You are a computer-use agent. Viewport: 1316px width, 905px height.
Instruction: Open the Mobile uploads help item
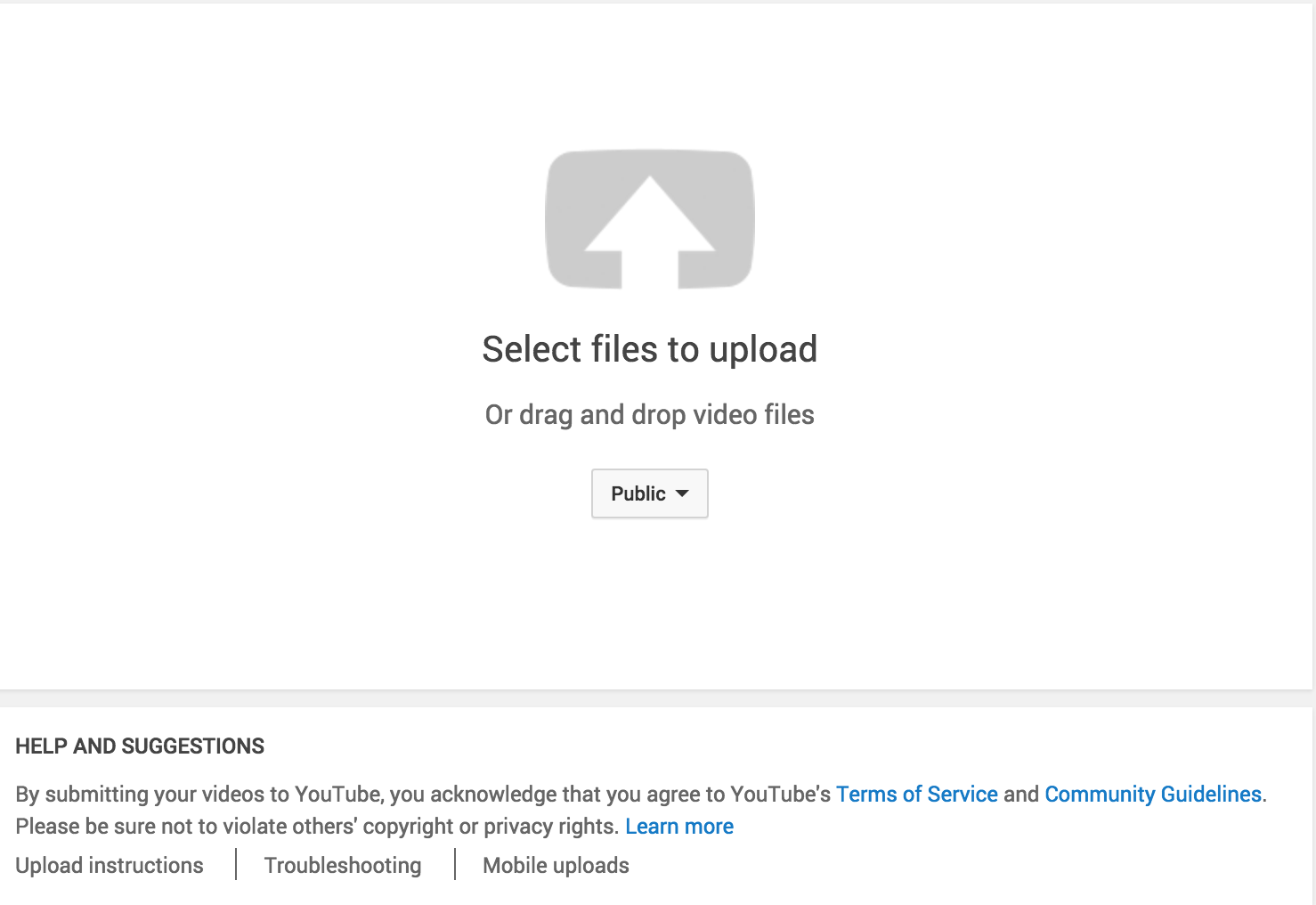pyautogui.click(x=556, y=866)
